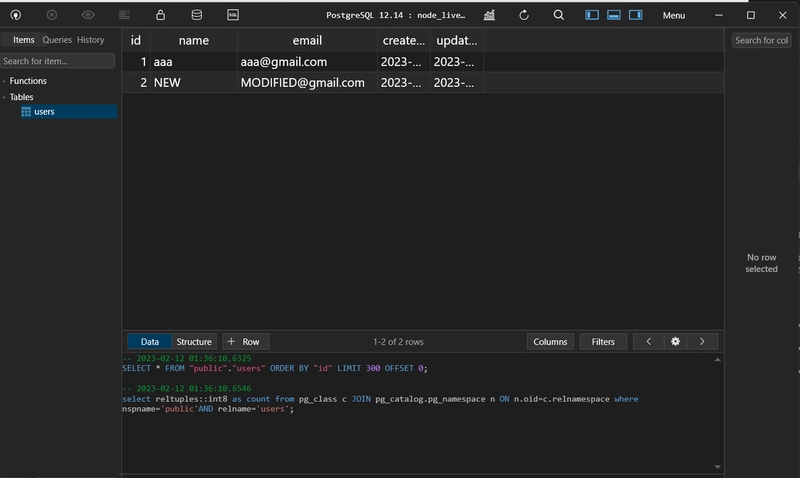Image resolution: width=800 pixels, height=478 pixels.
Task: Open the Columns button
Action: (550, 341)
